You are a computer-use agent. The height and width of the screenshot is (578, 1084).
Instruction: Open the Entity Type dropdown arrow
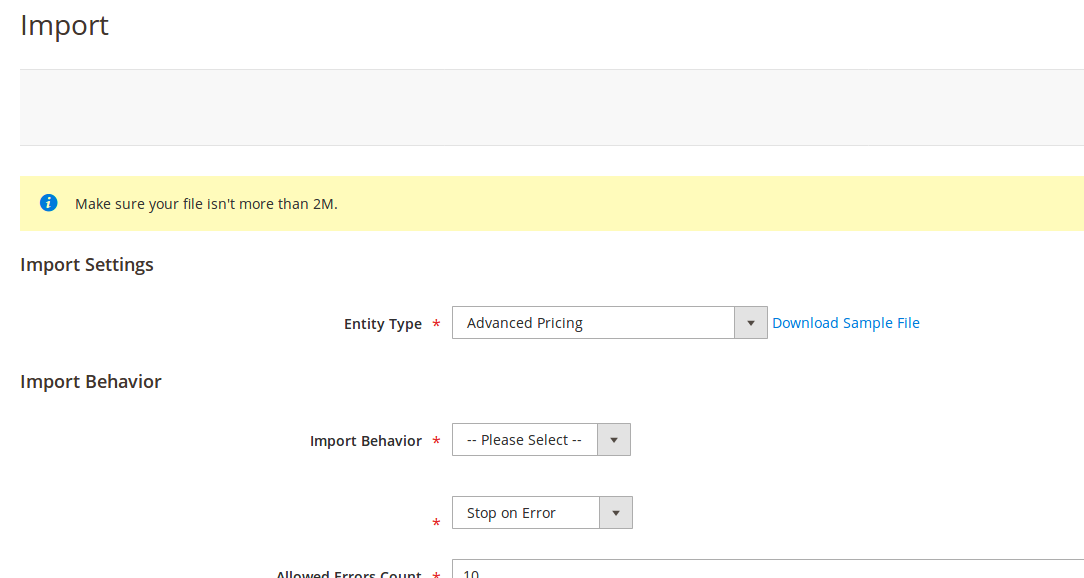[x=750, y=323]
